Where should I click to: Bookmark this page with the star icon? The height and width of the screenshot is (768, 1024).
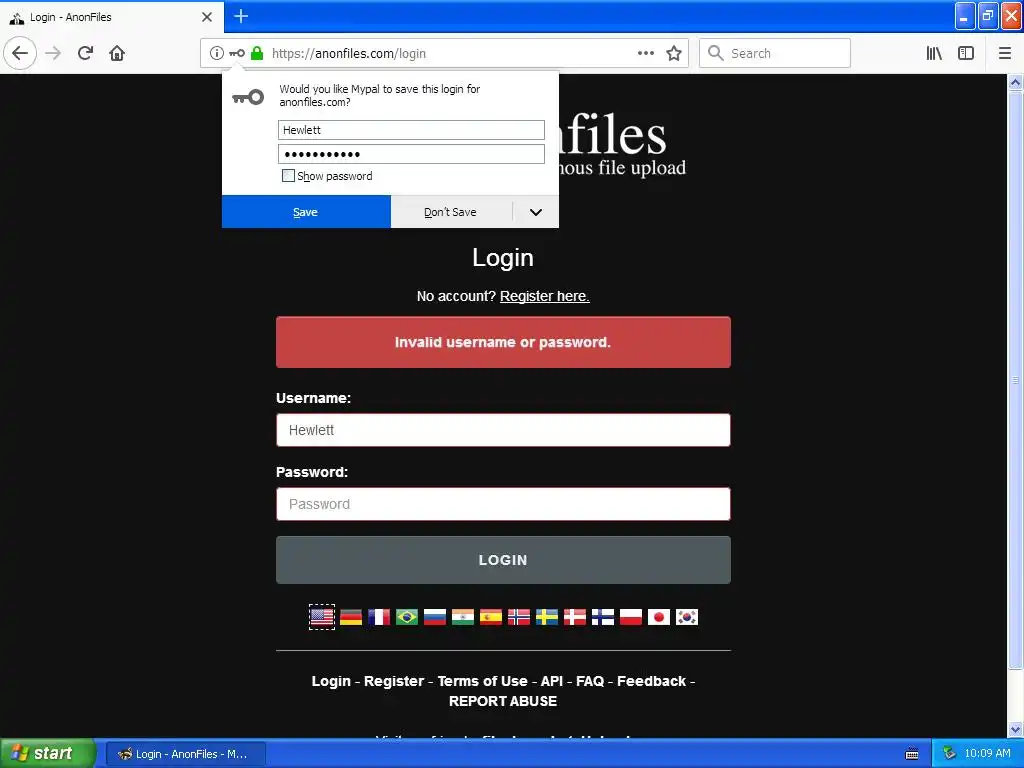674,53
